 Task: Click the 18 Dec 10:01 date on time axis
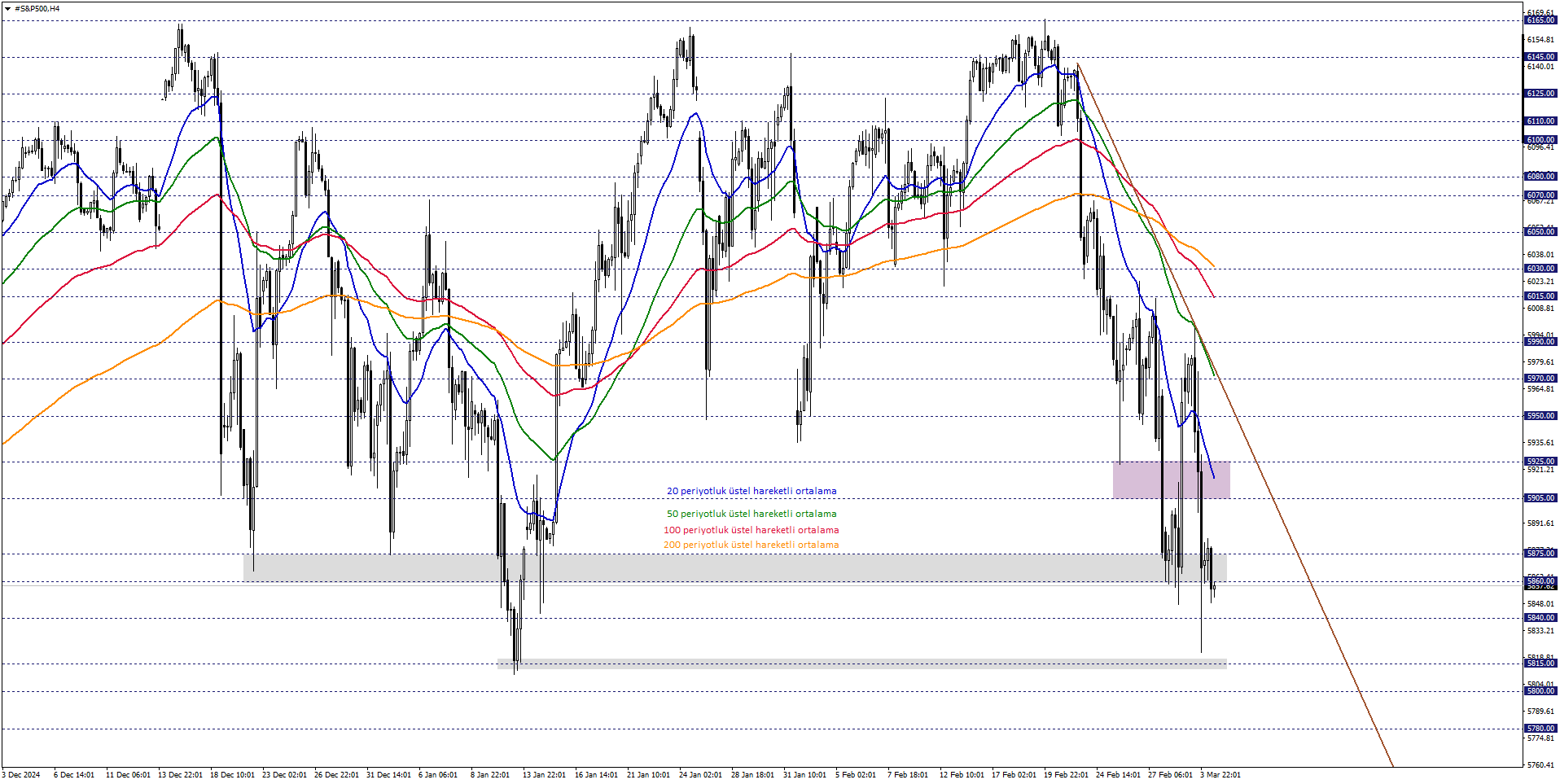(x=232, y=775)
